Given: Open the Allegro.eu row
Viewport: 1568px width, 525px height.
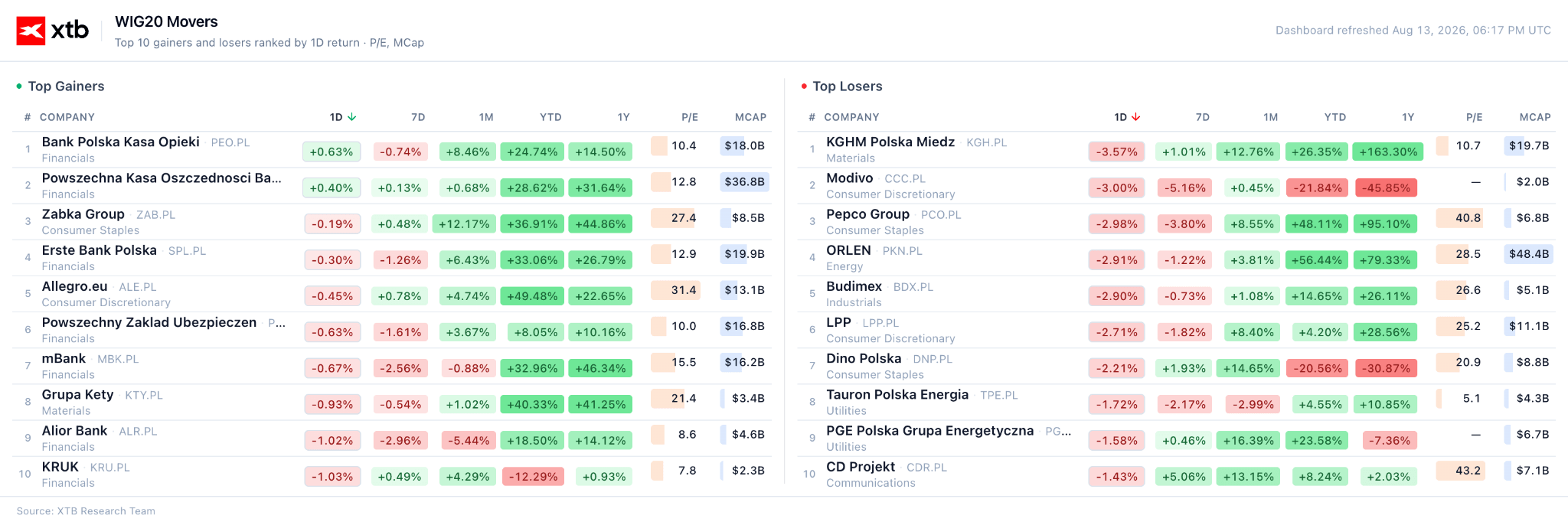Looking at the screenshot, I should [x=392, y=294].
